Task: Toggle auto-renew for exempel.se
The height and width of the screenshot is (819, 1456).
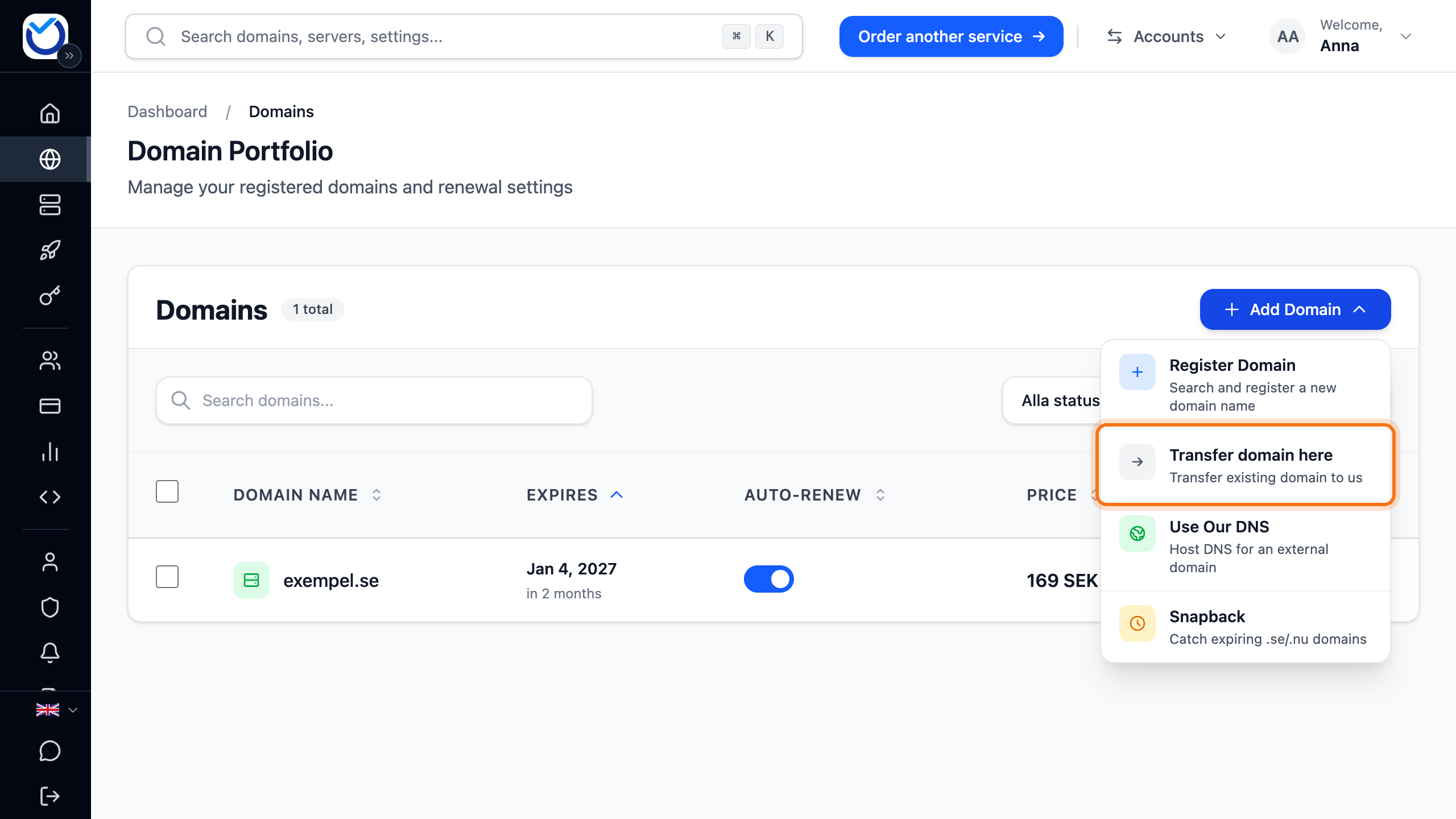Action: click(769, 579)
